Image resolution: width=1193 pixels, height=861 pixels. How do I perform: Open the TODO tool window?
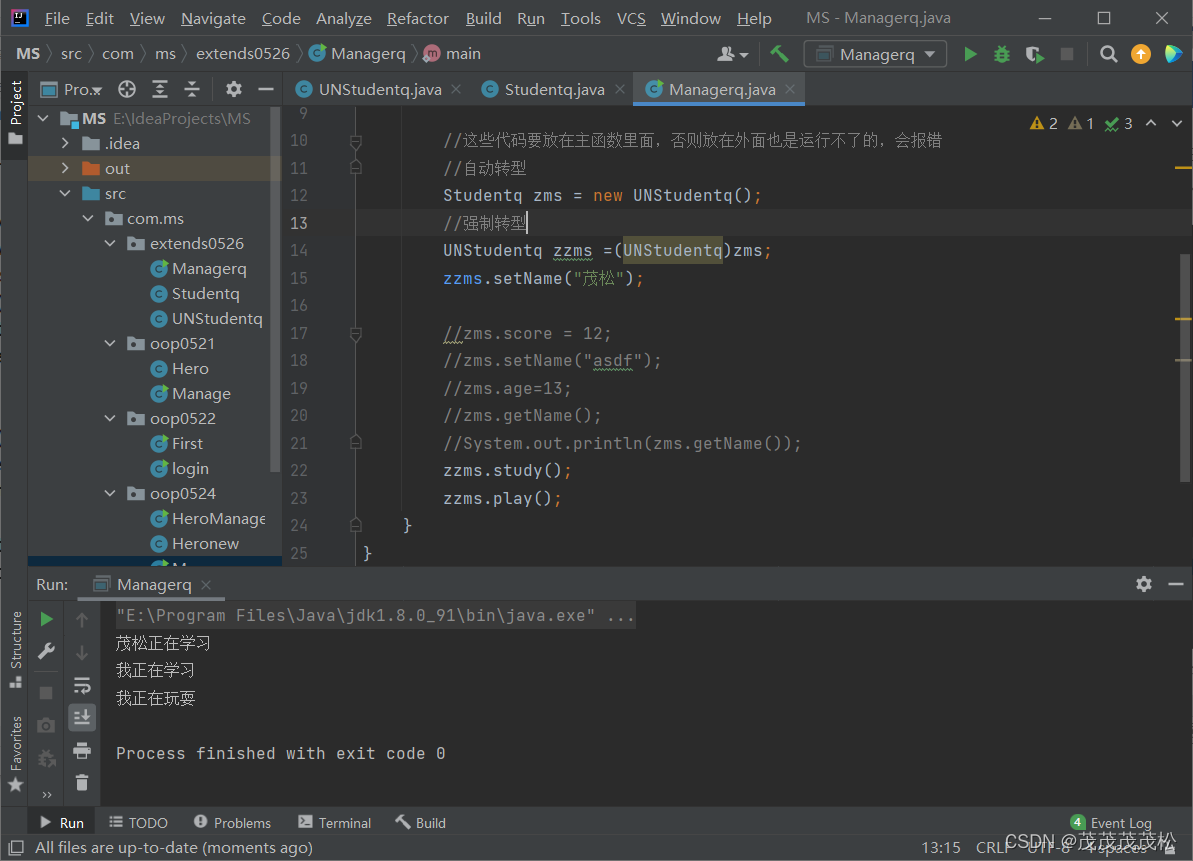(138, 822)
